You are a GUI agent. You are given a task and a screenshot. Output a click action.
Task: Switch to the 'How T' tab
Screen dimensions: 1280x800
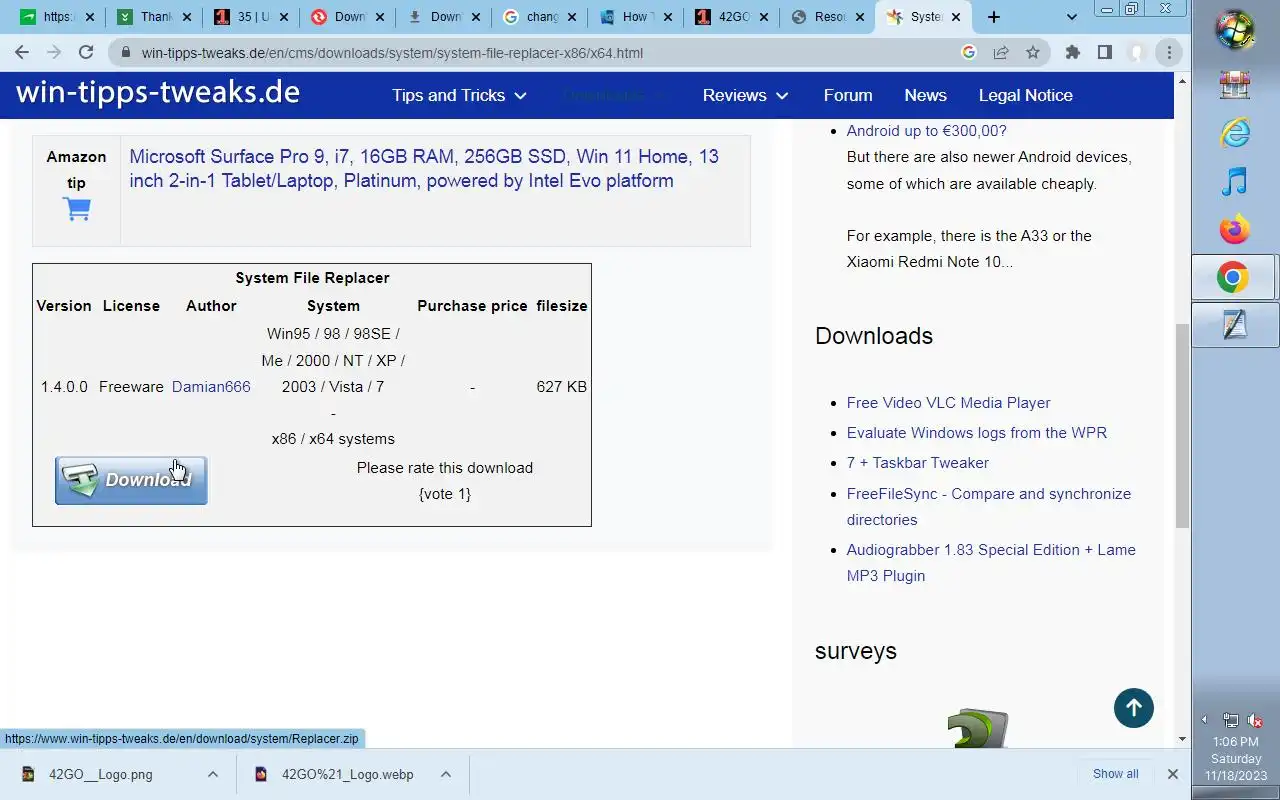click(x=635, y=17)
